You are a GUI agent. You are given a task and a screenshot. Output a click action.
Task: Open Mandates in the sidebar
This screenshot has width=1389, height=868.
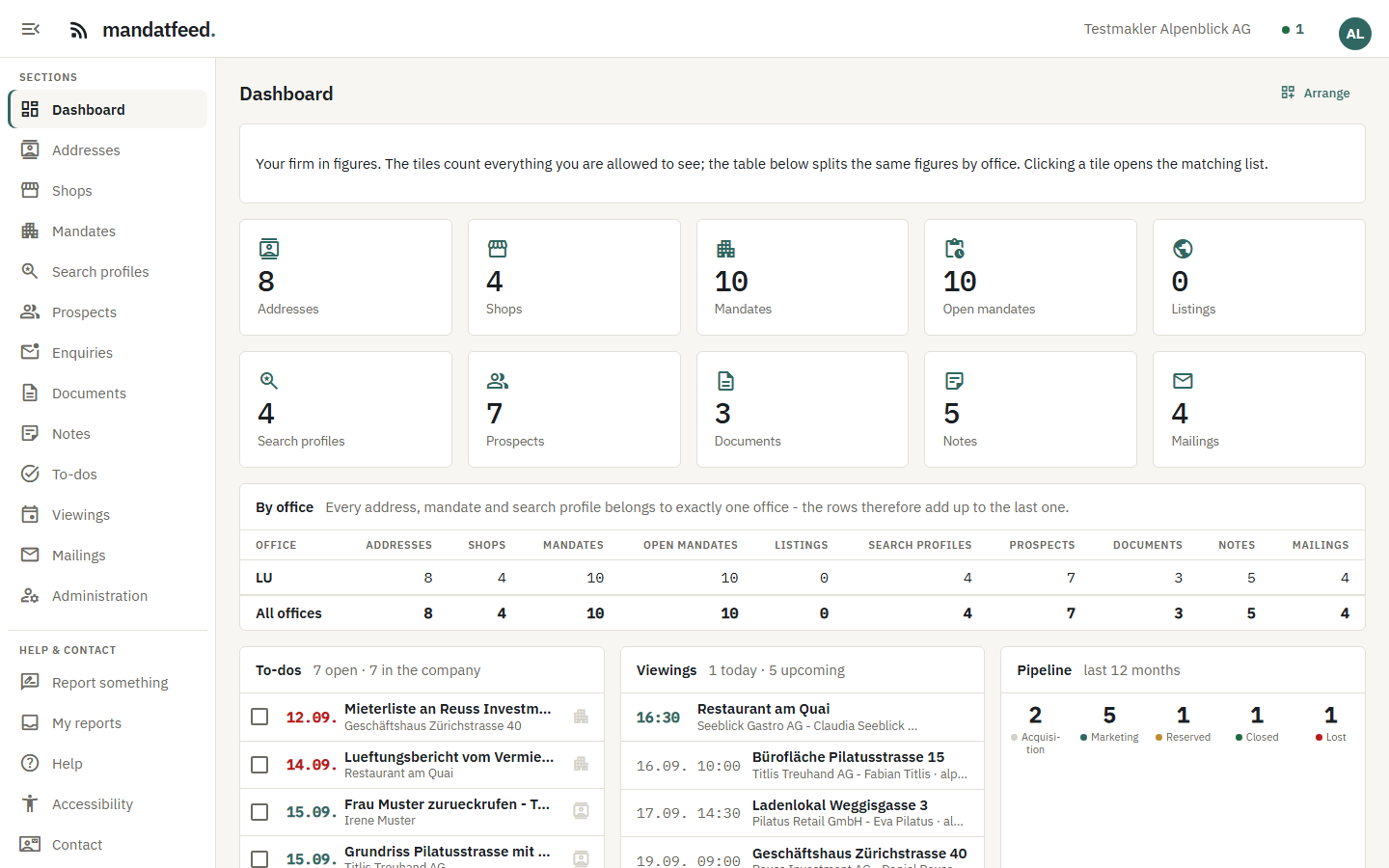[x=107, y=231]
